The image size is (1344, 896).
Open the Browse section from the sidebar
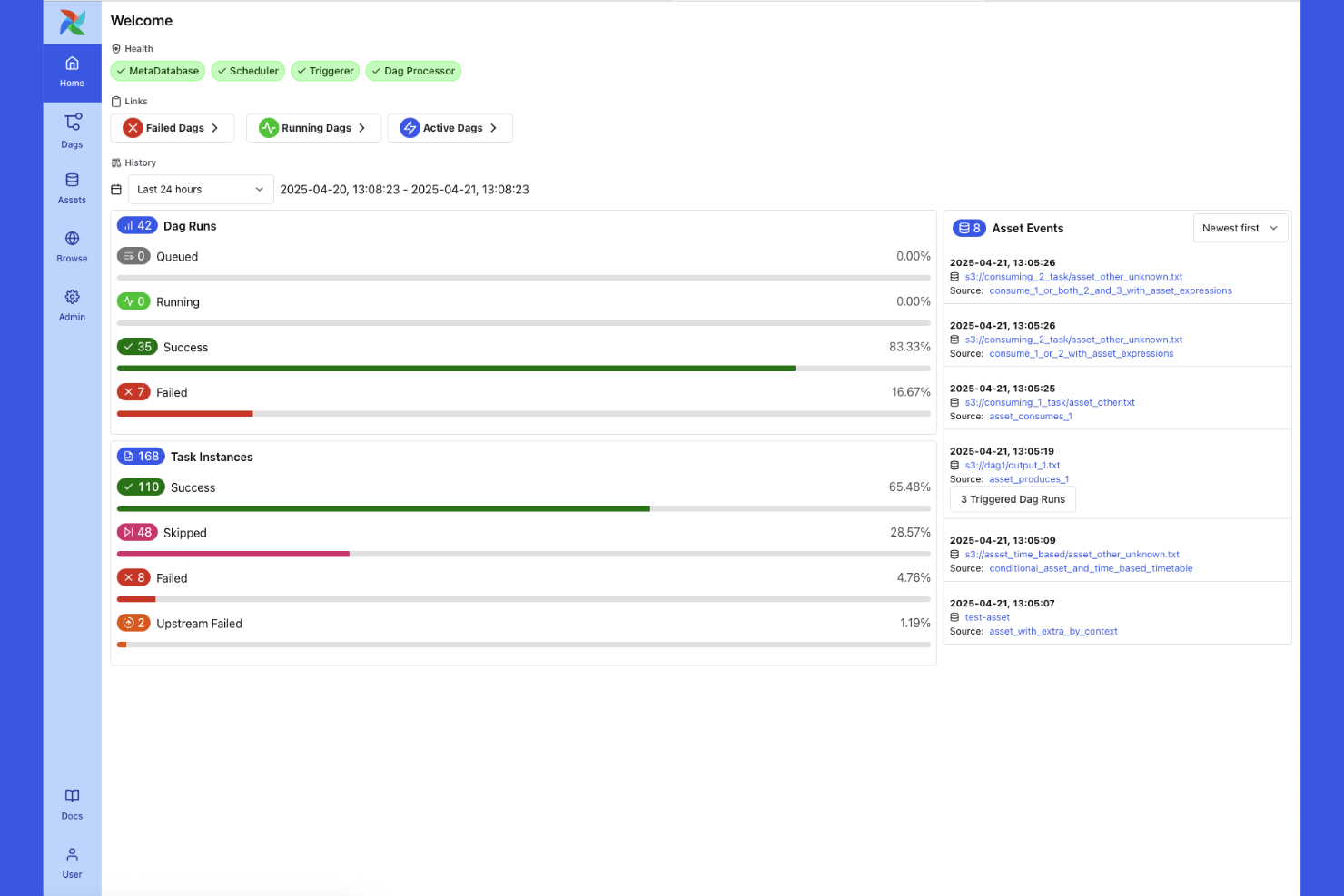coord(72,246)
